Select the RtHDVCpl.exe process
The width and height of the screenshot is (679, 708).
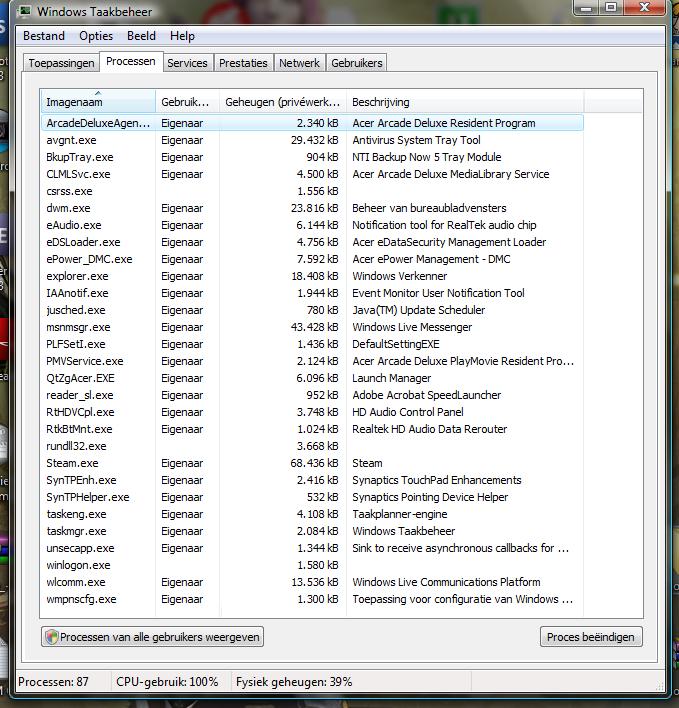312,412
